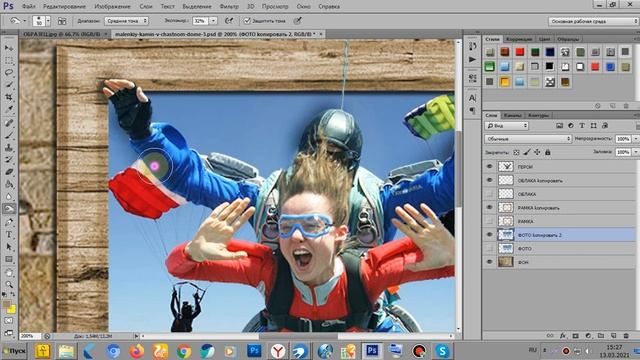Select the Eyedropper tool
The image size is (640, 360).
click(x=9, y=109)
